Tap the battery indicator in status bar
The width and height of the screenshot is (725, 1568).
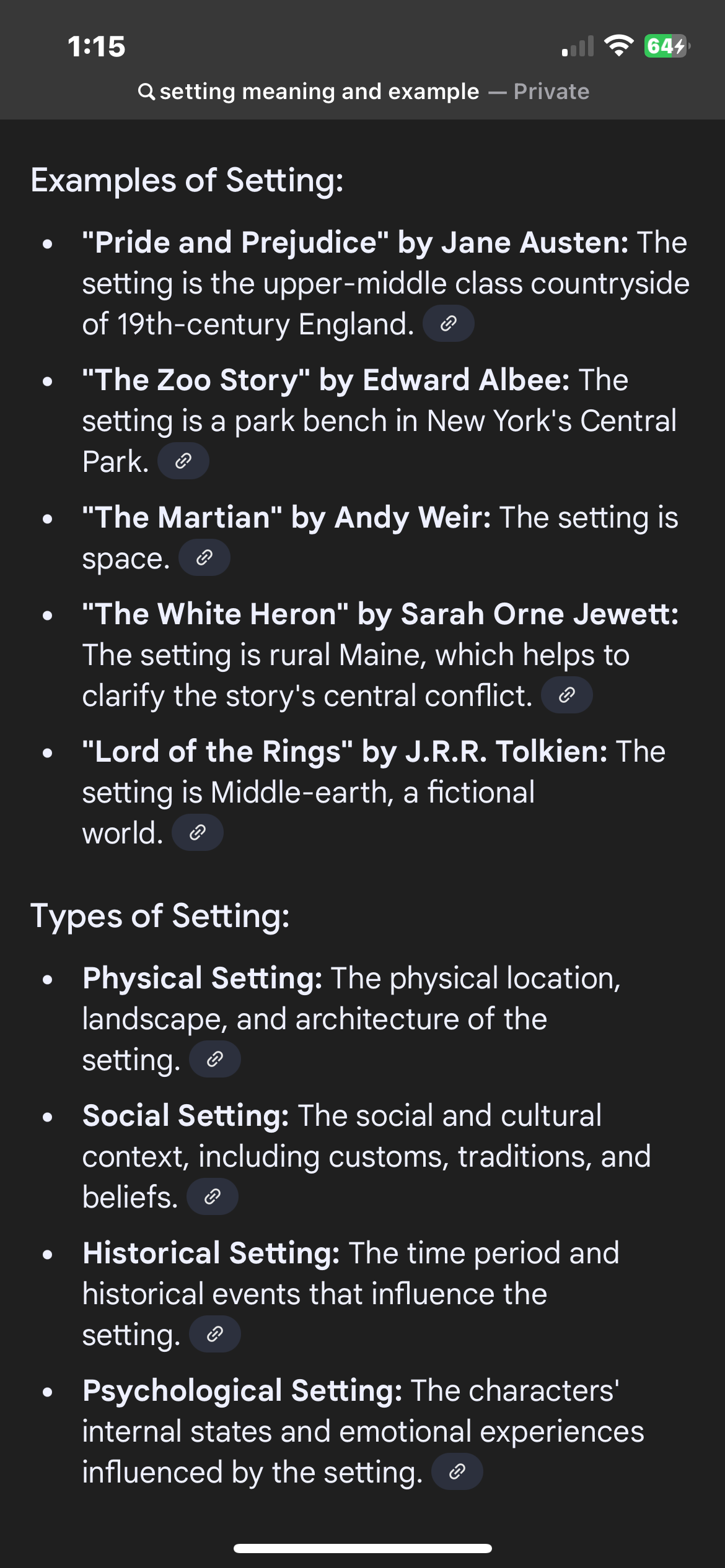point(667,46)
